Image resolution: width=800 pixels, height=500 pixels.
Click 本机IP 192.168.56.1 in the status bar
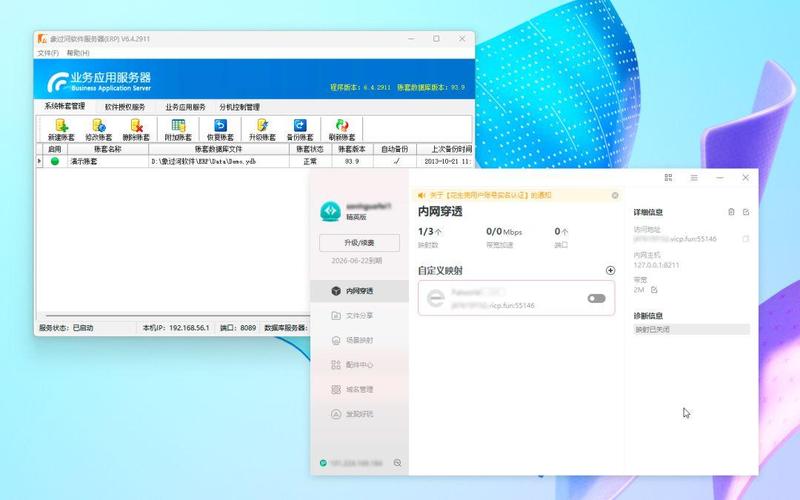176,328
